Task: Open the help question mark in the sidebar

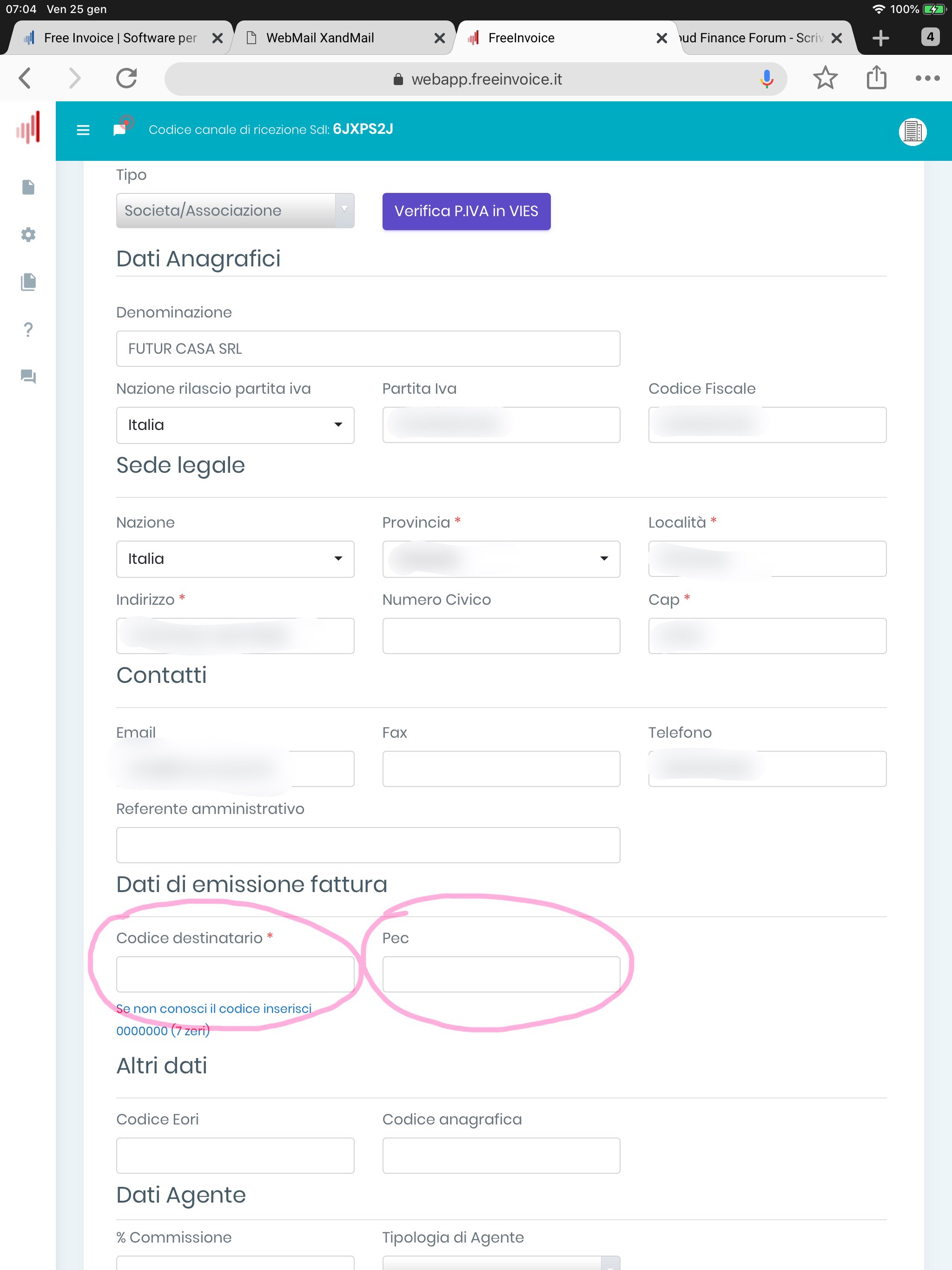Action: pyautogui.click(x=28, y=330)
